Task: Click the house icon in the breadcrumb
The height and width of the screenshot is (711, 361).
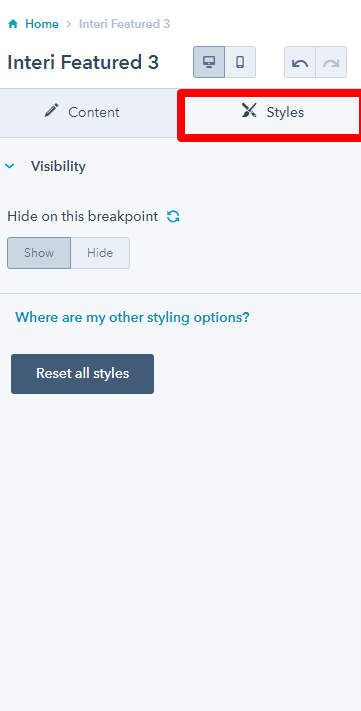Action: [x=13, y=24]
